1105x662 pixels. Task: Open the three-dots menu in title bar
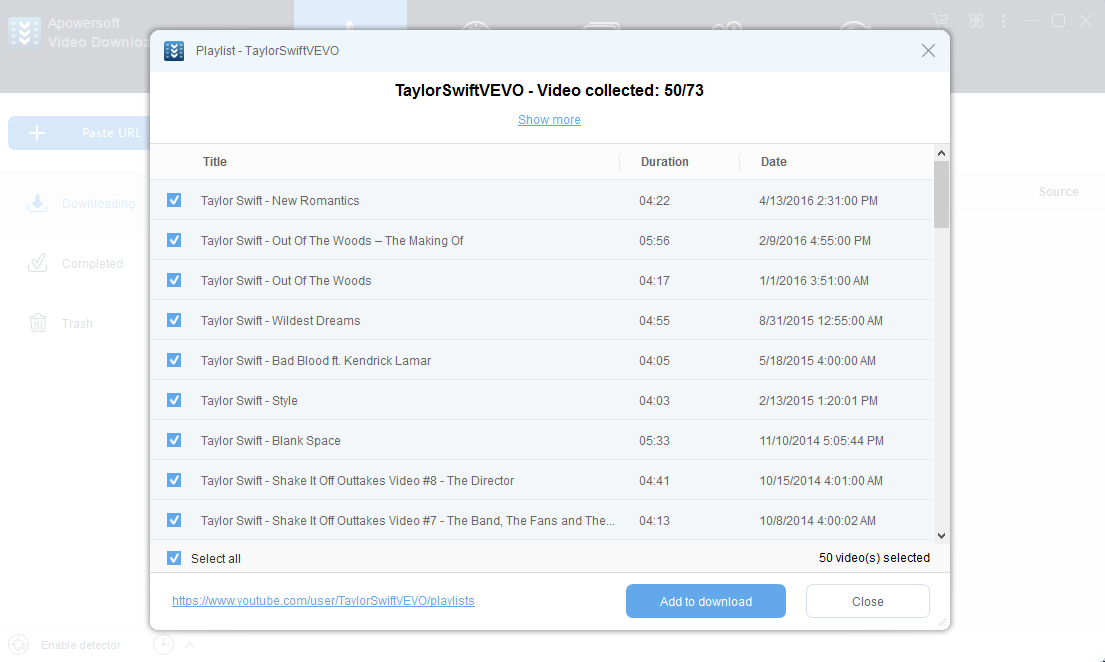1004,21
